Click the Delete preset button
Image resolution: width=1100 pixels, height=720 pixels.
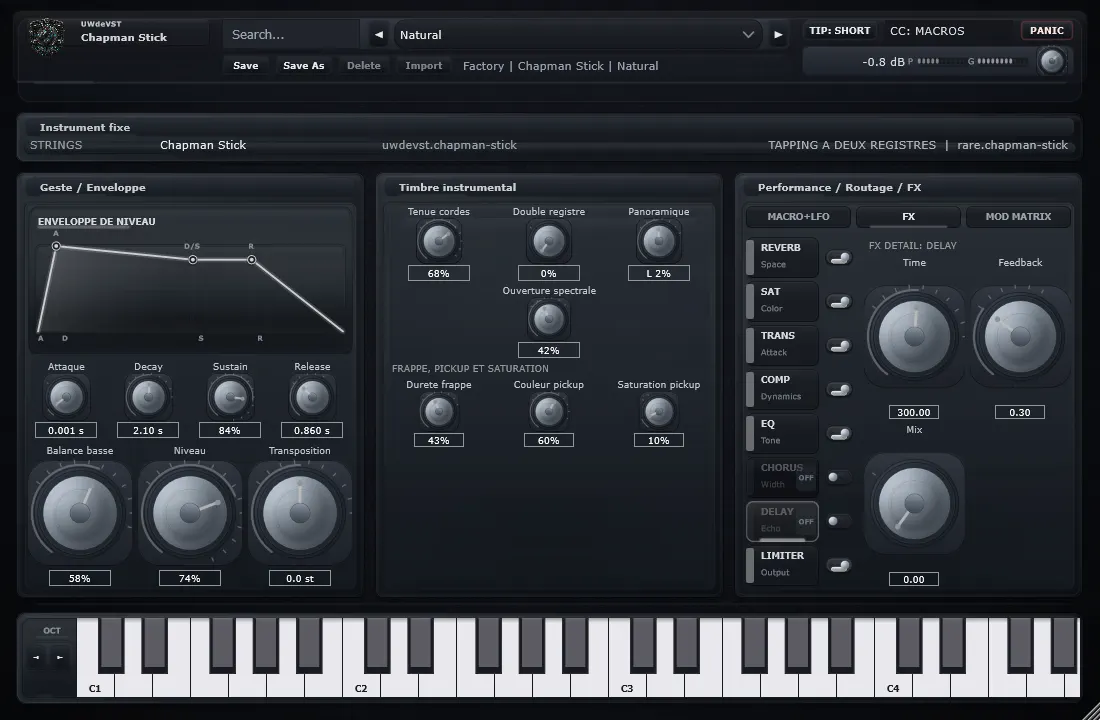pyautogui.click(x=363, y=65)
